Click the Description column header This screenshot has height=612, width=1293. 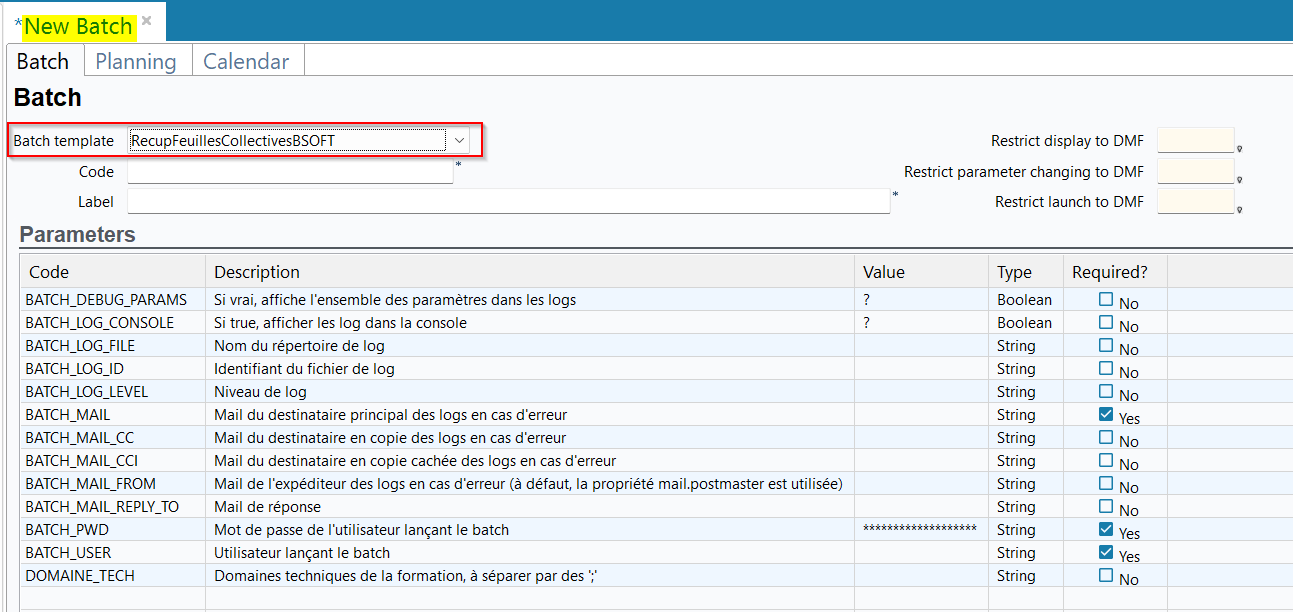coord(257,272)
